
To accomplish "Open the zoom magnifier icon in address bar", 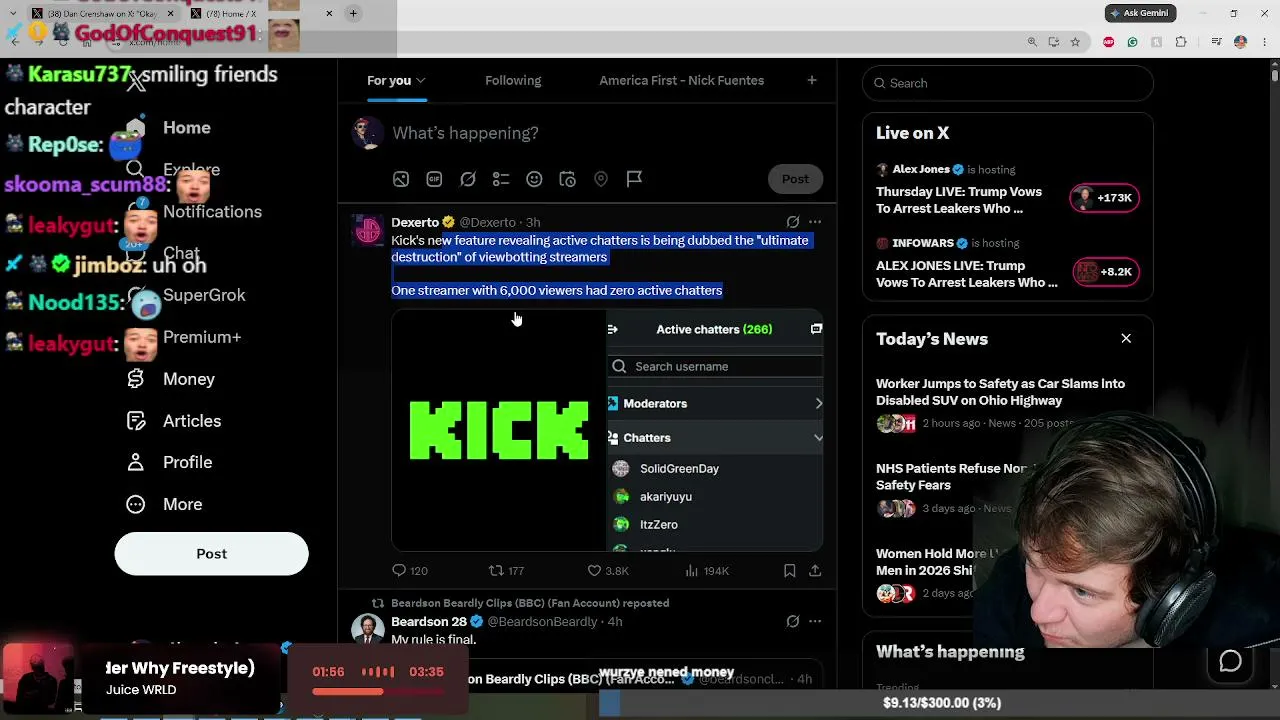I will coord(1032,42).
